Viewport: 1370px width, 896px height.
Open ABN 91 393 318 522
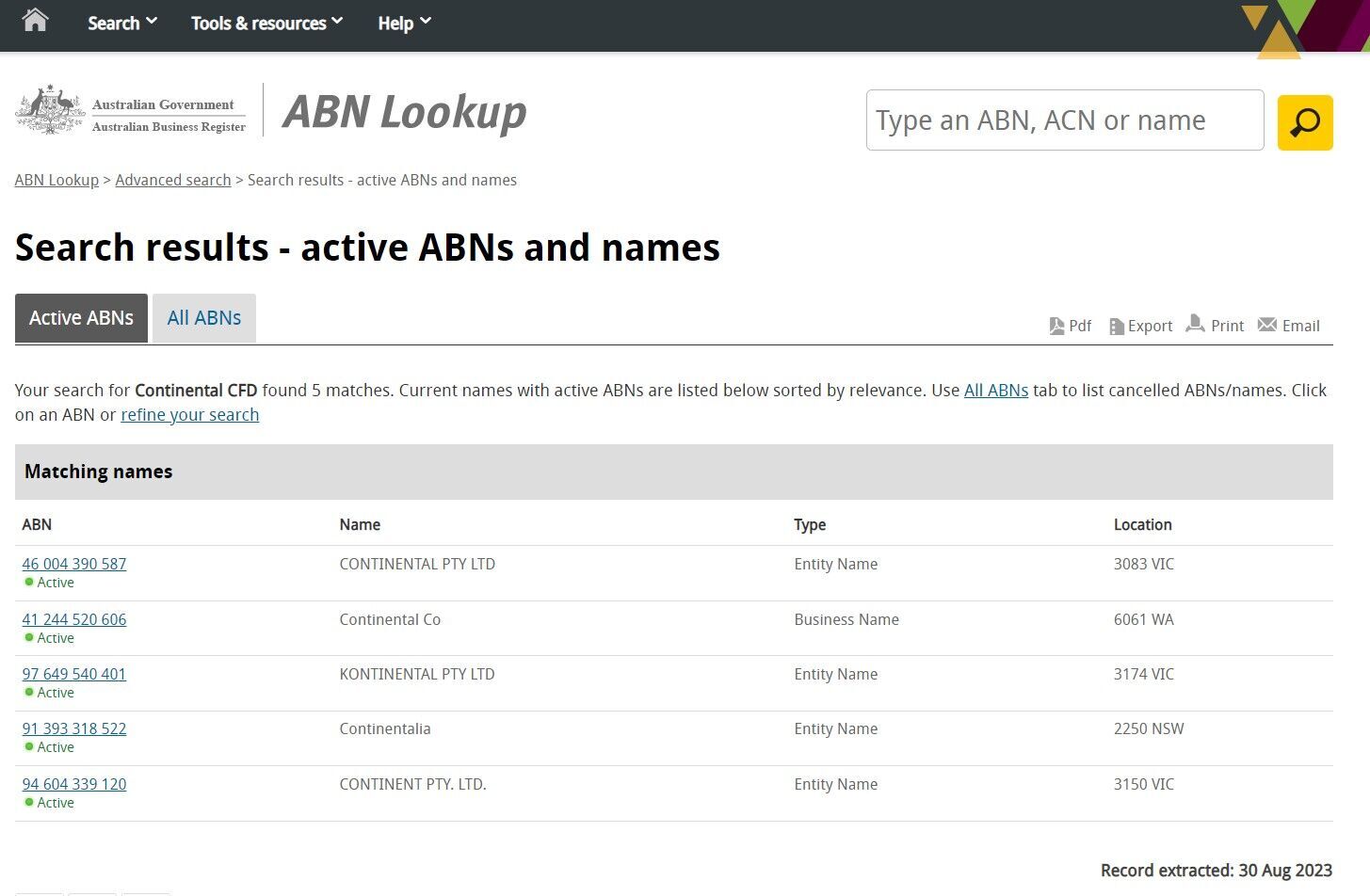(x=74, y=728)
